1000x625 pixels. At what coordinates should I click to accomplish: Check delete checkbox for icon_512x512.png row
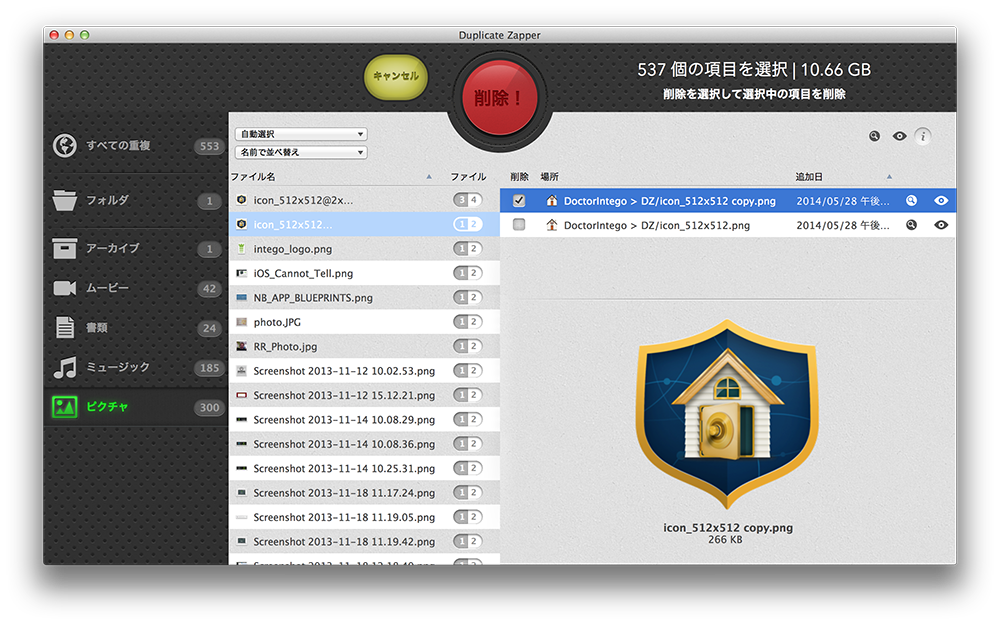[x=518, y=225]
